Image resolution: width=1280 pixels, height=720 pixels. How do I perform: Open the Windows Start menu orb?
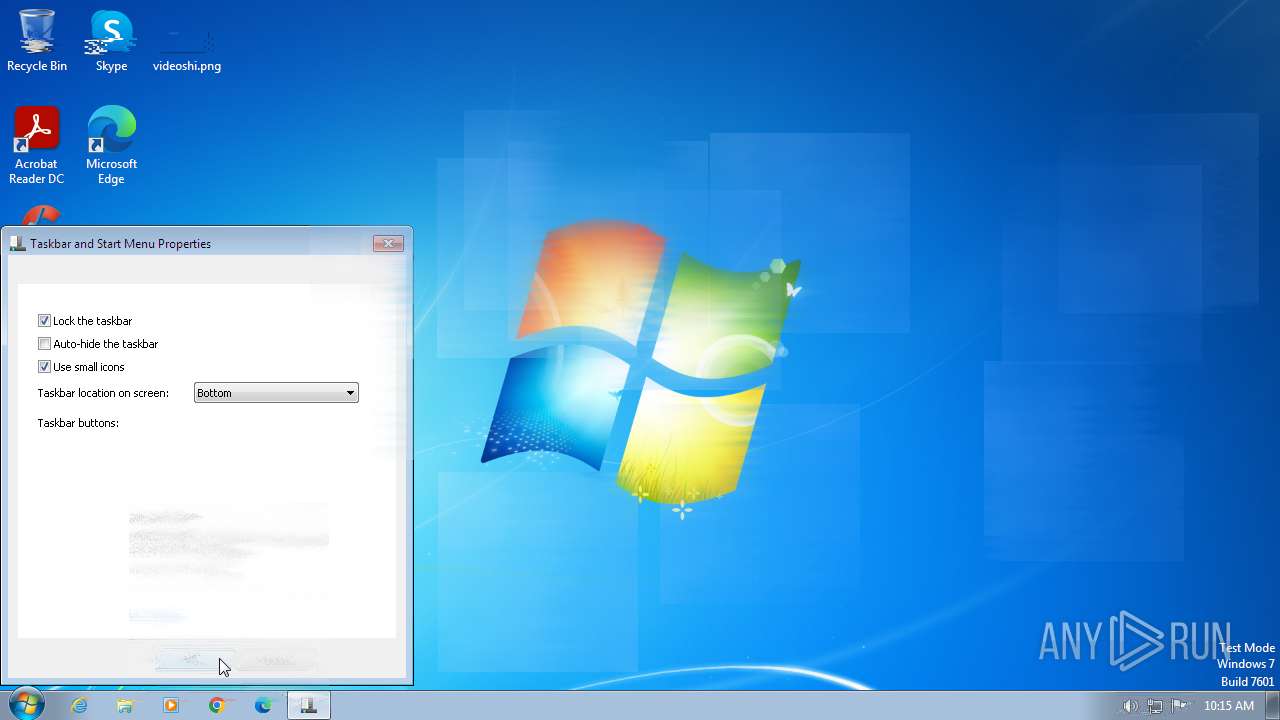26,705
